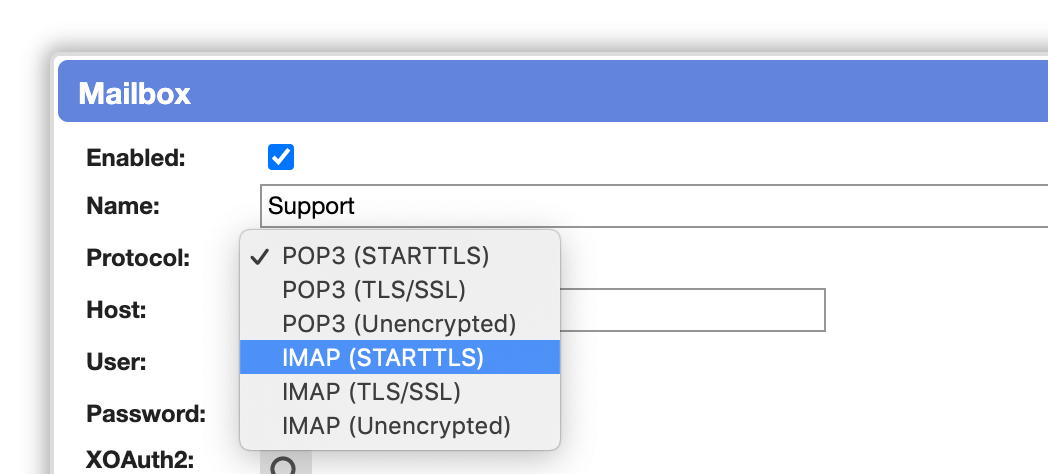The height and width of the screenshot is (474, 1048).
Task: Click the Password label
Action: click(146, 414)
